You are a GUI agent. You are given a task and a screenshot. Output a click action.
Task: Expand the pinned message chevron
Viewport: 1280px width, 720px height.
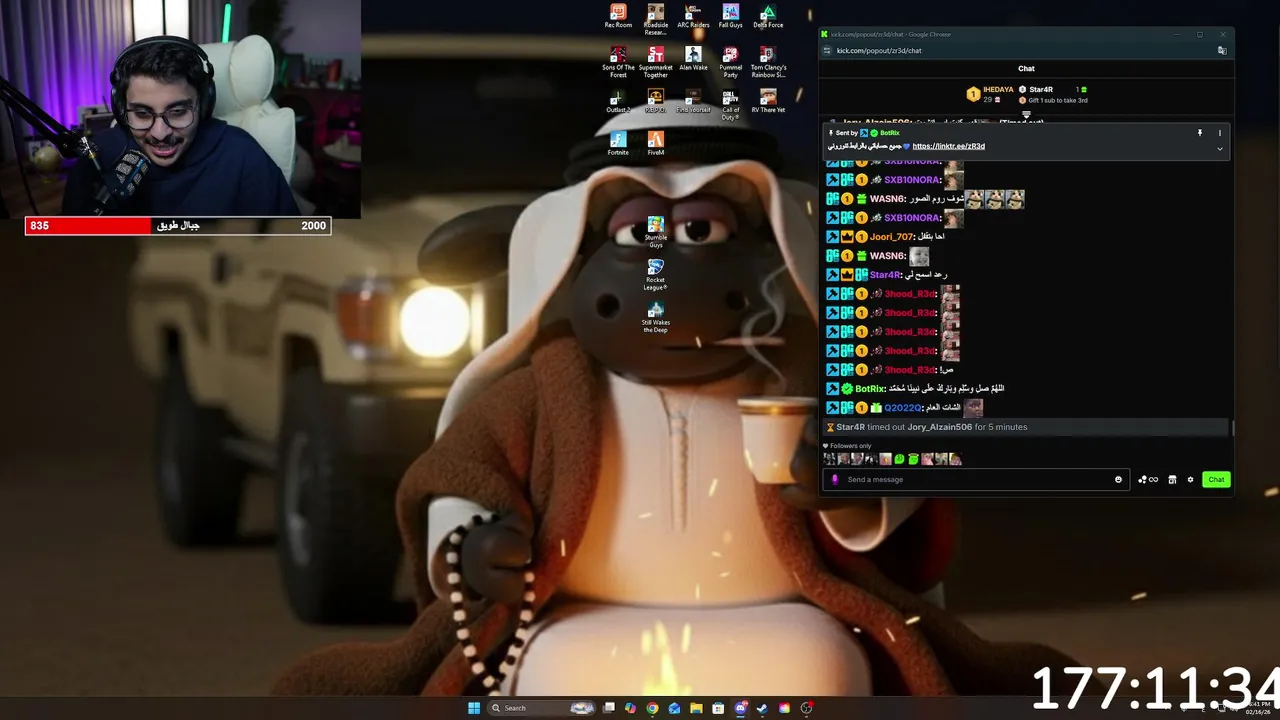[1219, 149]
